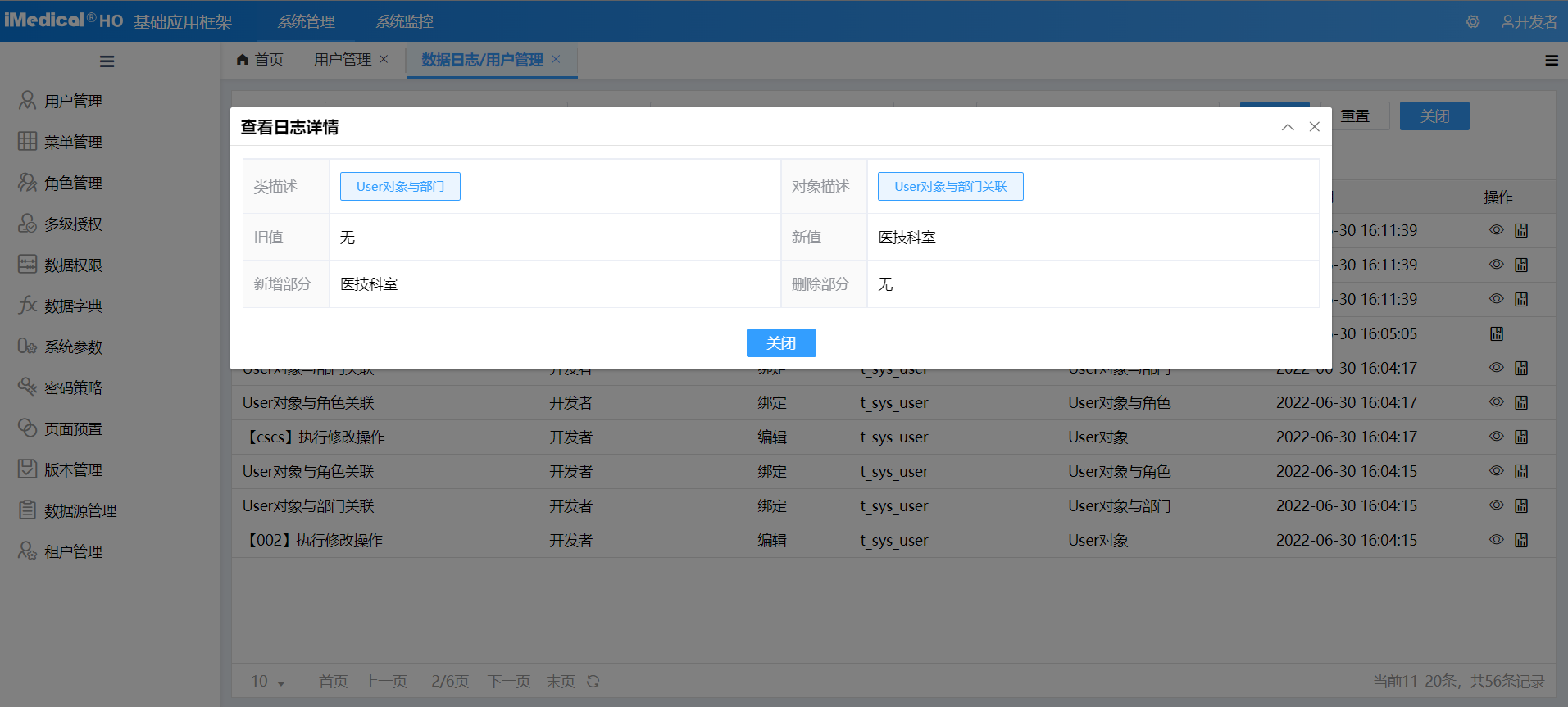Open the 系统监控 top menu
This screenshot has width=1568, height=707.
[x=404, y=21]
